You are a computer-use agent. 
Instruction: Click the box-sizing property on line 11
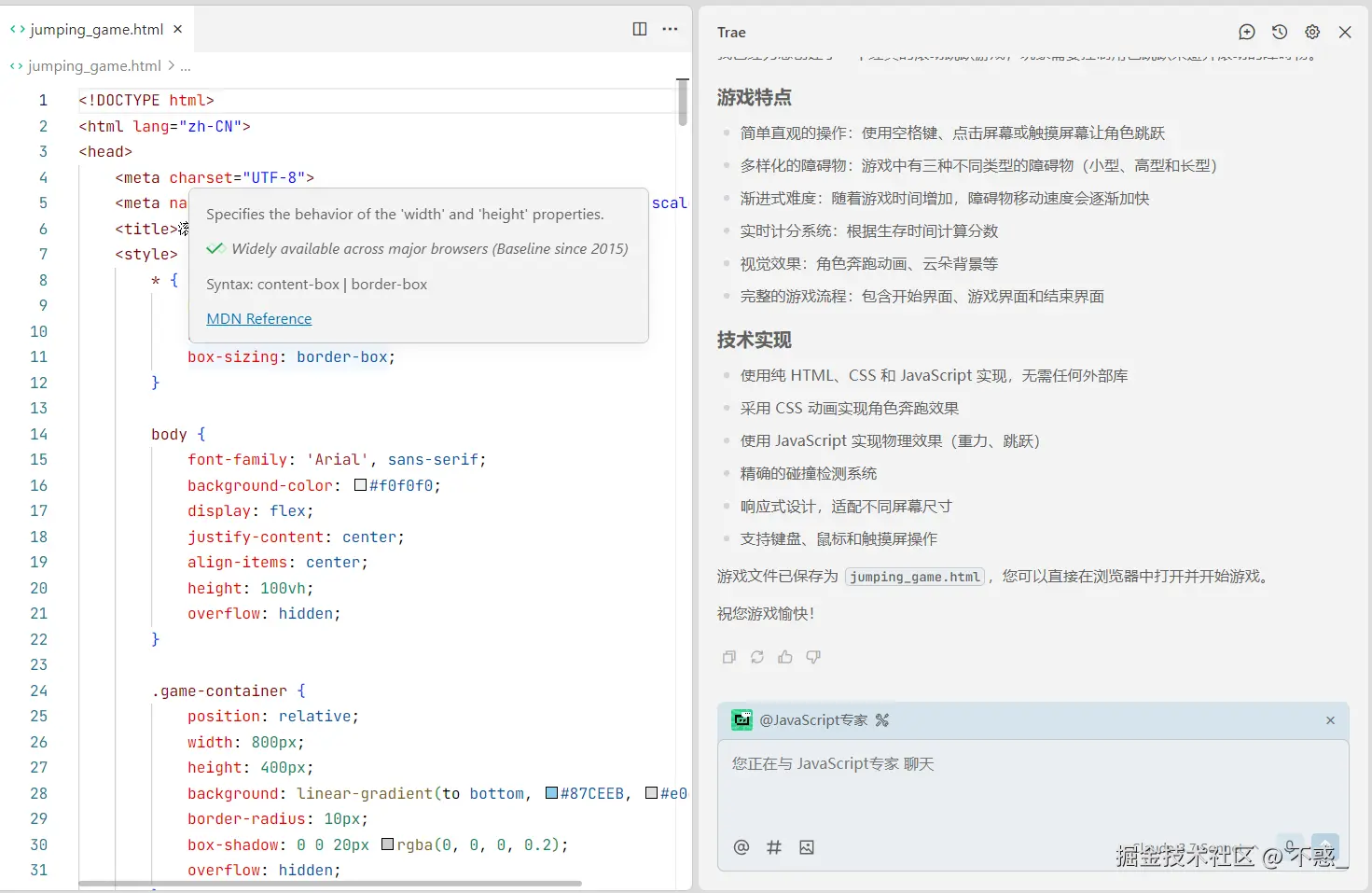(232, 356)
